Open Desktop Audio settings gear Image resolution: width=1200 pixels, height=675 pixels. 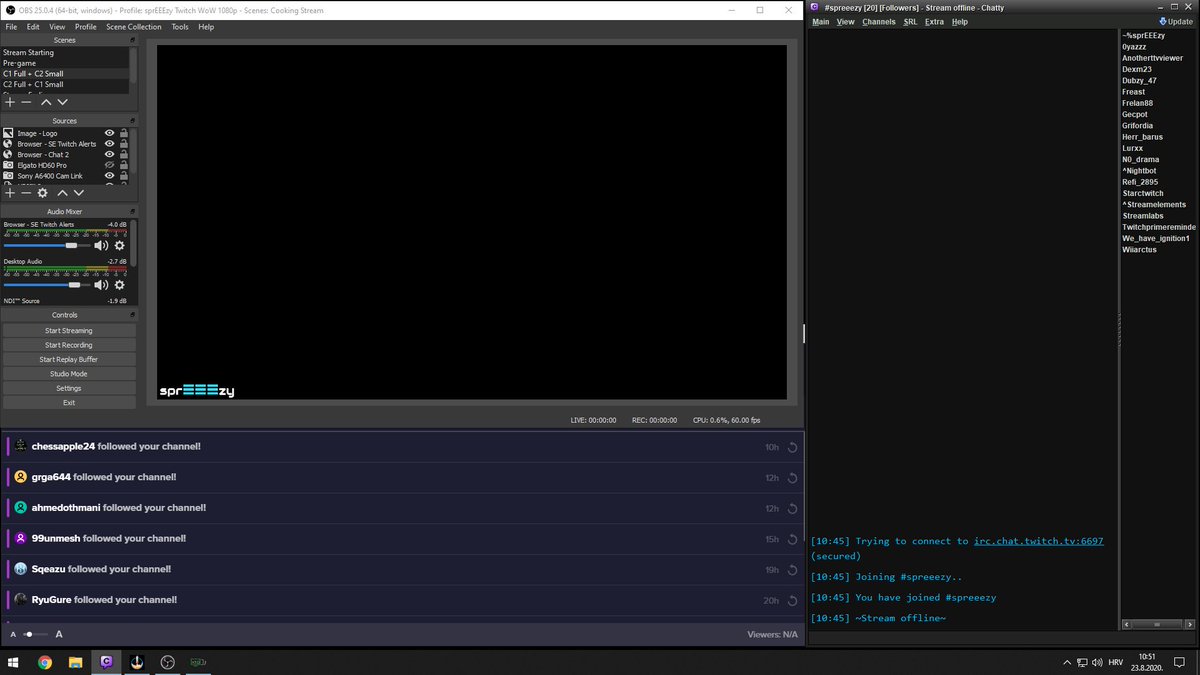click(x=119, y=285)
